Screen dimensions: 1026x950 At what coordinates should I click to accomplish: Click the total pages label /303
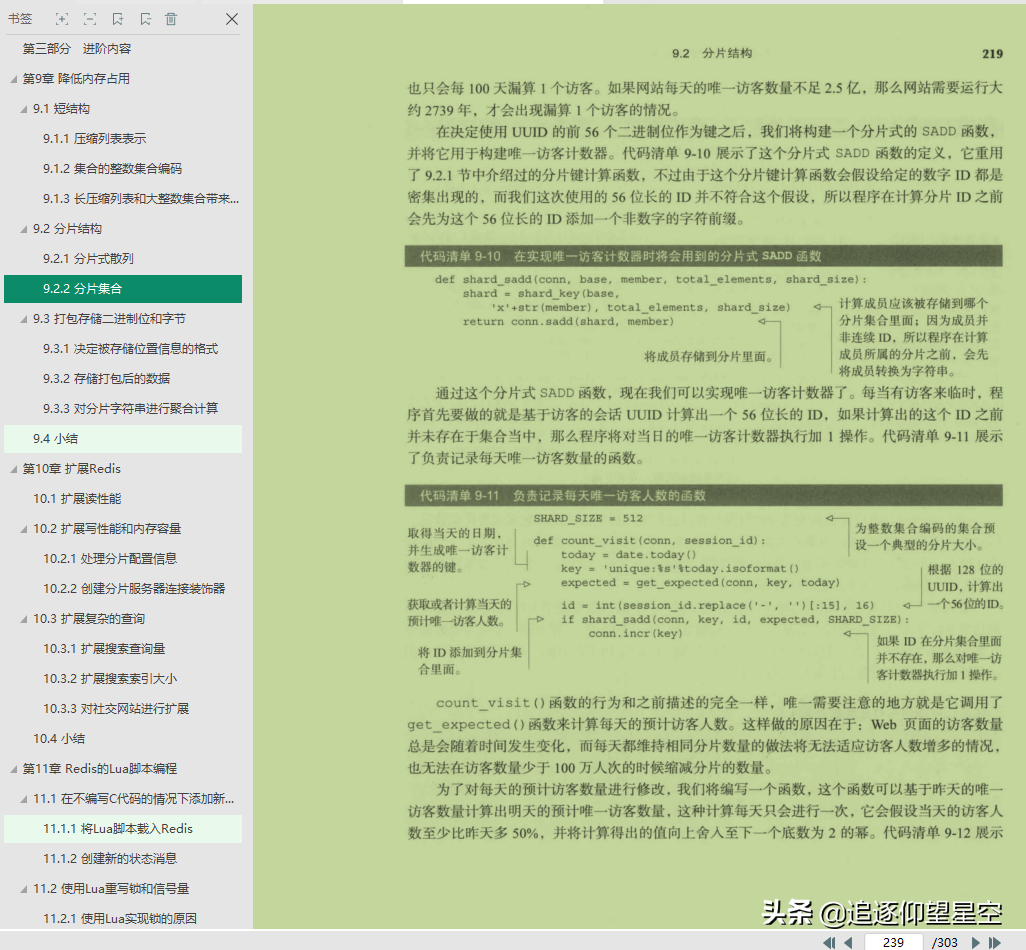(944, 942)
